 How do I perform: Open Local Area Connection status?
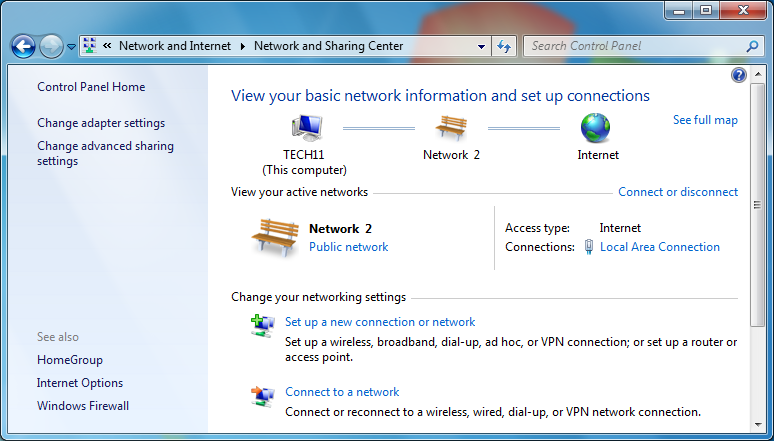[659, 247]
